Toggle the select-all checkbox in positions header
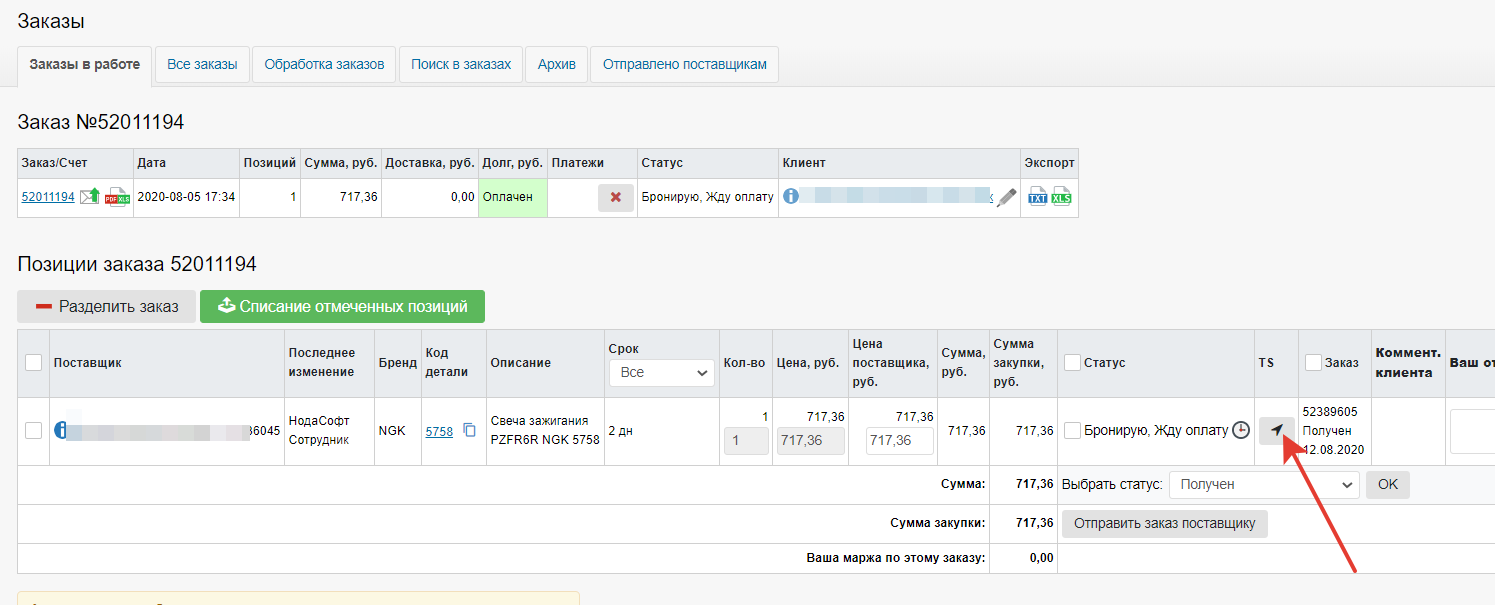The width and height of the screenshot is (1495, 605). point(33,363)
